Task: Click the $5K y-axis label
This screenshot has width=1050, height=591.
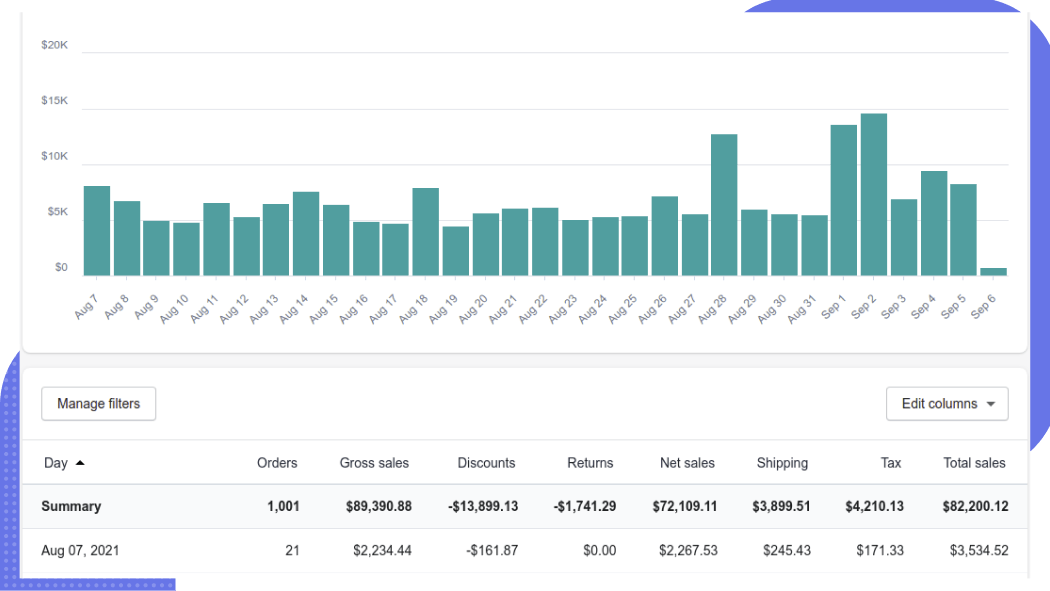Action: coord(58,212)
